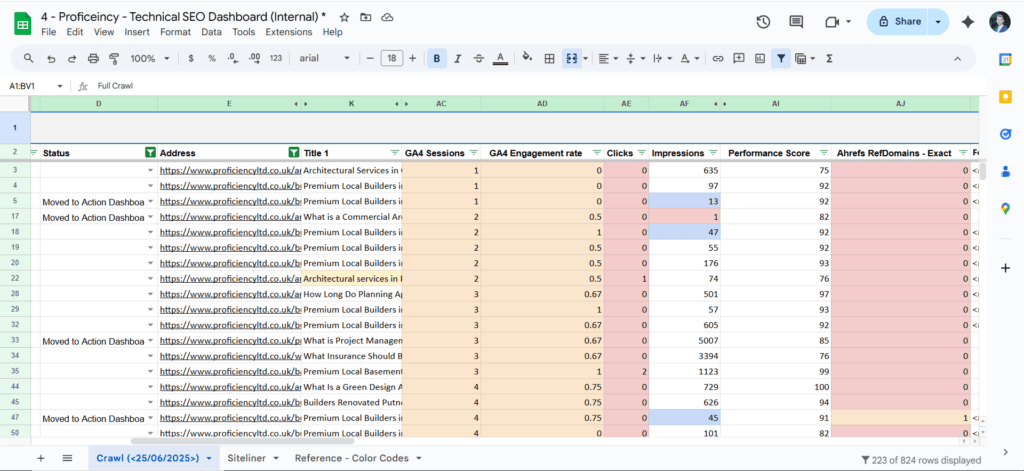Increase decimal places icon
Viewport: 1024px width, 471px height.
pos(255,59)
